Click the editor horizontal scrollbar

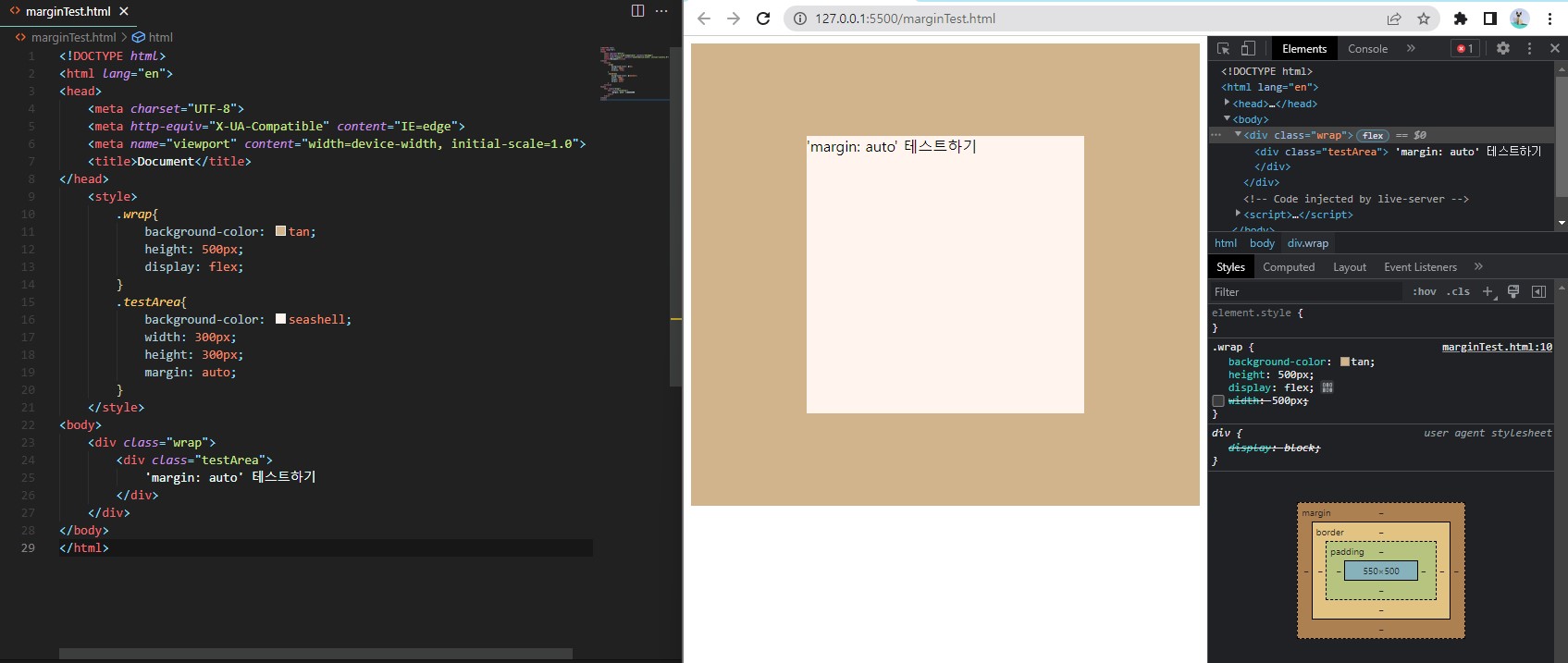315,654
